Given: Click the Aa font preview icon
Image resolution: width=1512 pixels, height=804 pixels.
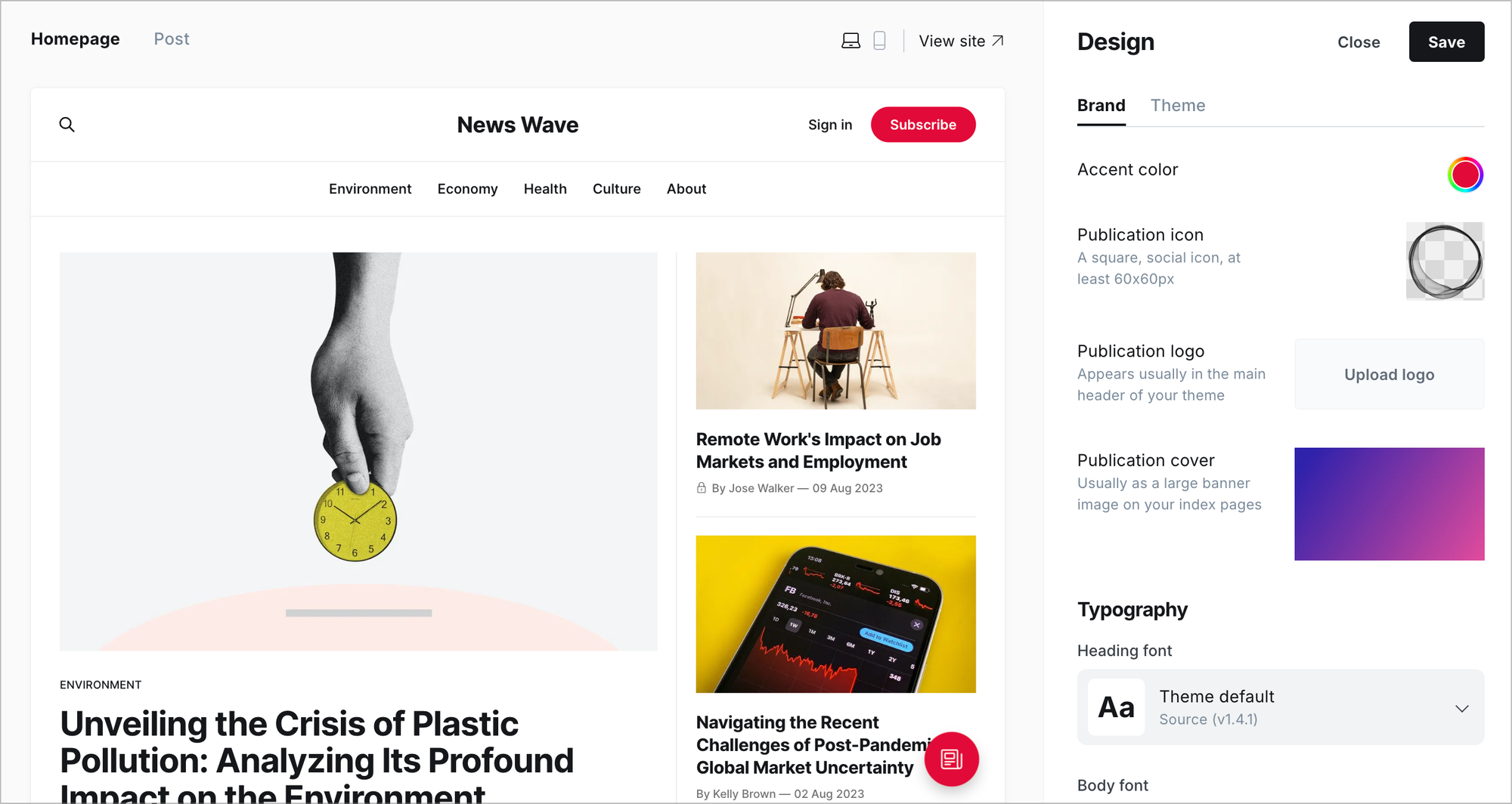Looking at the screenshot, I should click(1117, 707).
